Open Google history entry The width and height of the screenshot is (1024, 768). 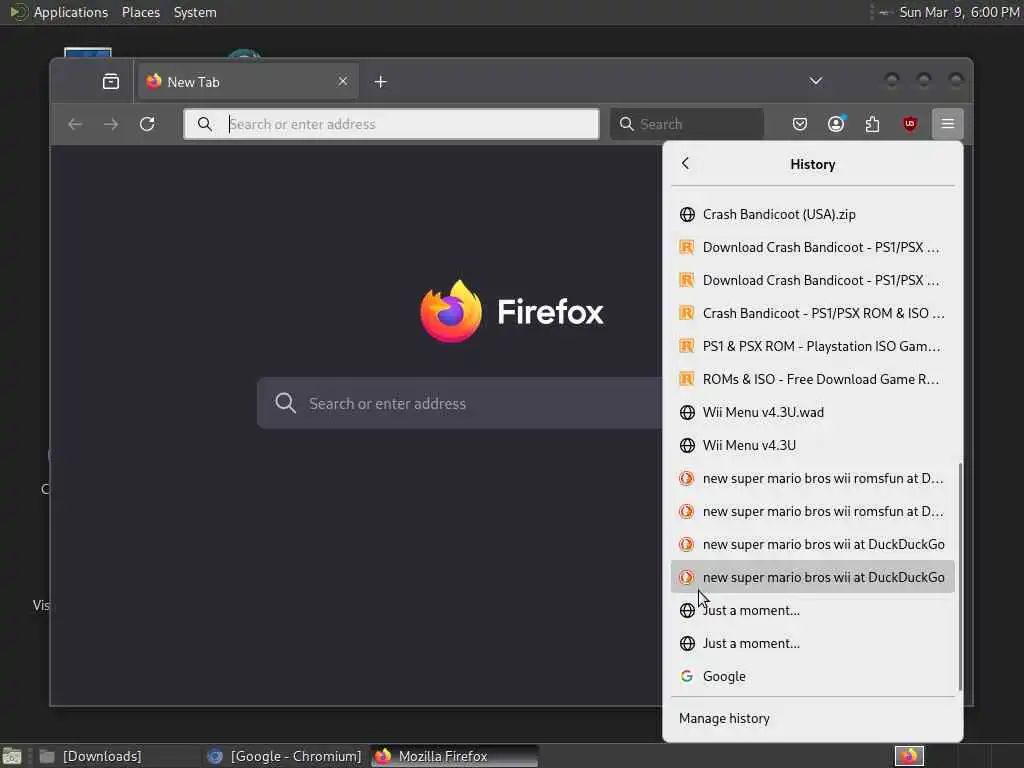pyautogui.click(x=812, y=677)
